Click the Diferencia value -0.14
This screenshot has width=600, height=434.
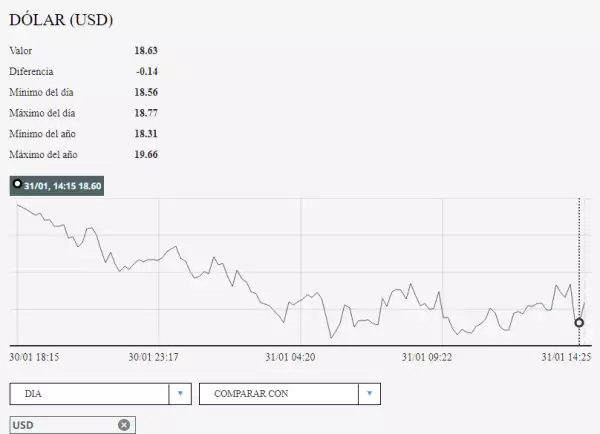147,71
